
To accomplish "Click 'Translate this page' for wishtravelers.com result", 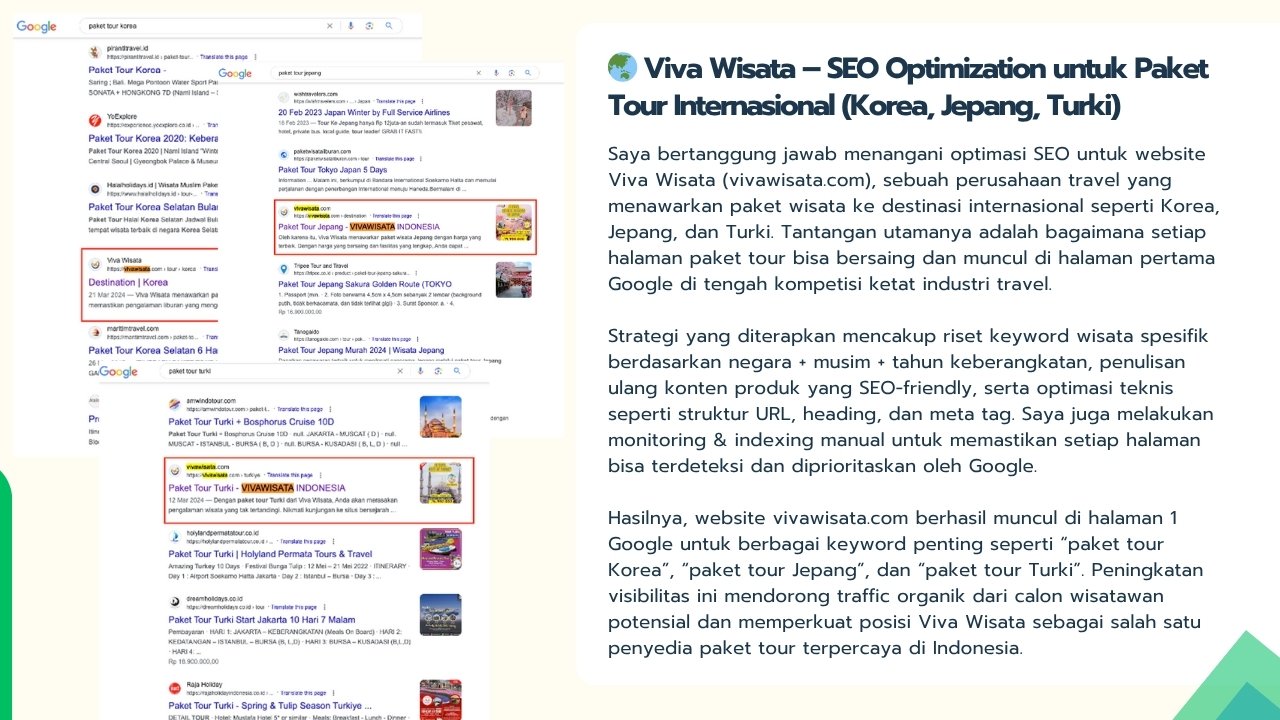I will pyautogui.click(x=394, y=101).
